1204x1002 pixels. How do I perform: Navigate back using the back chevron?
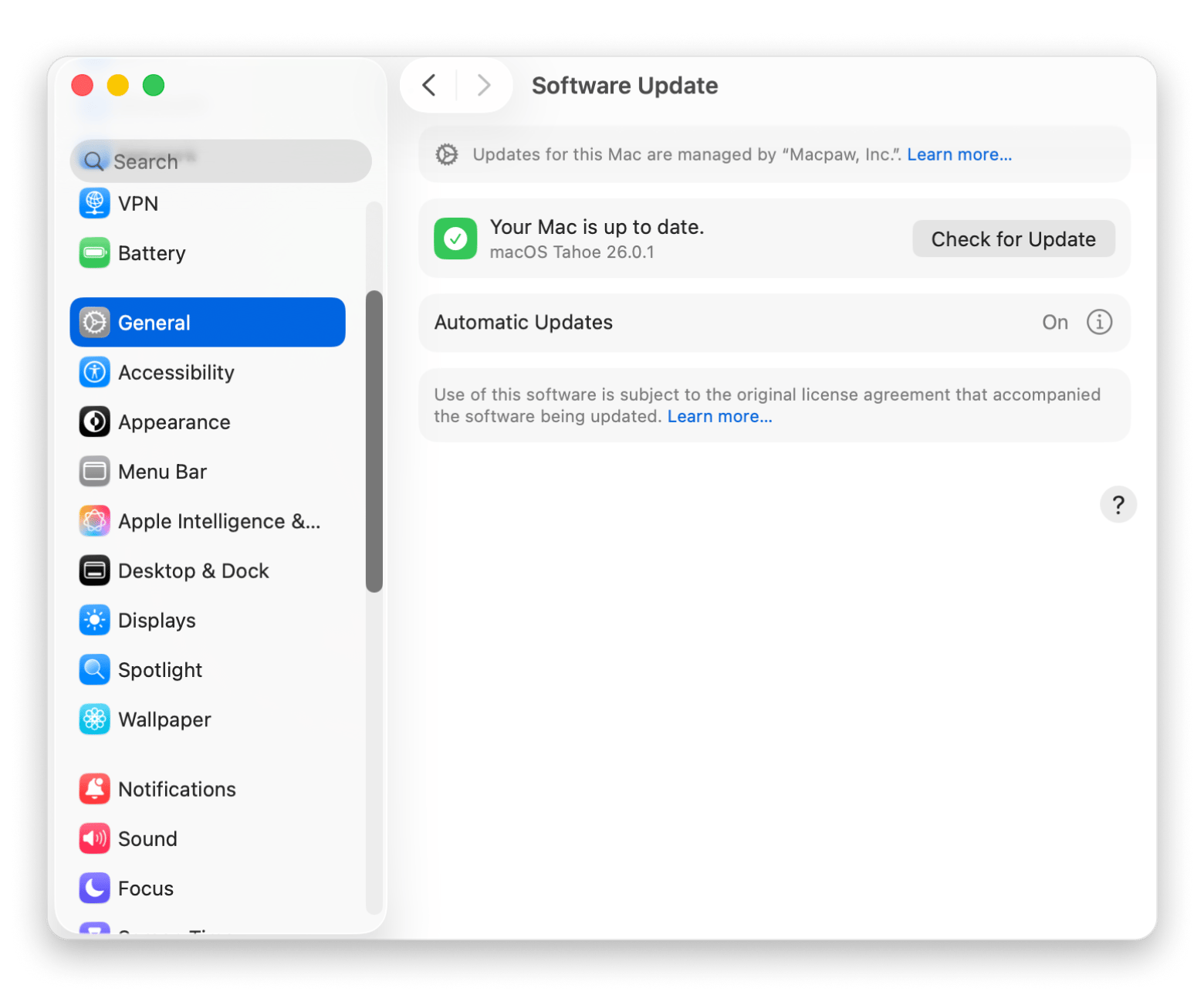coord(429,86)
